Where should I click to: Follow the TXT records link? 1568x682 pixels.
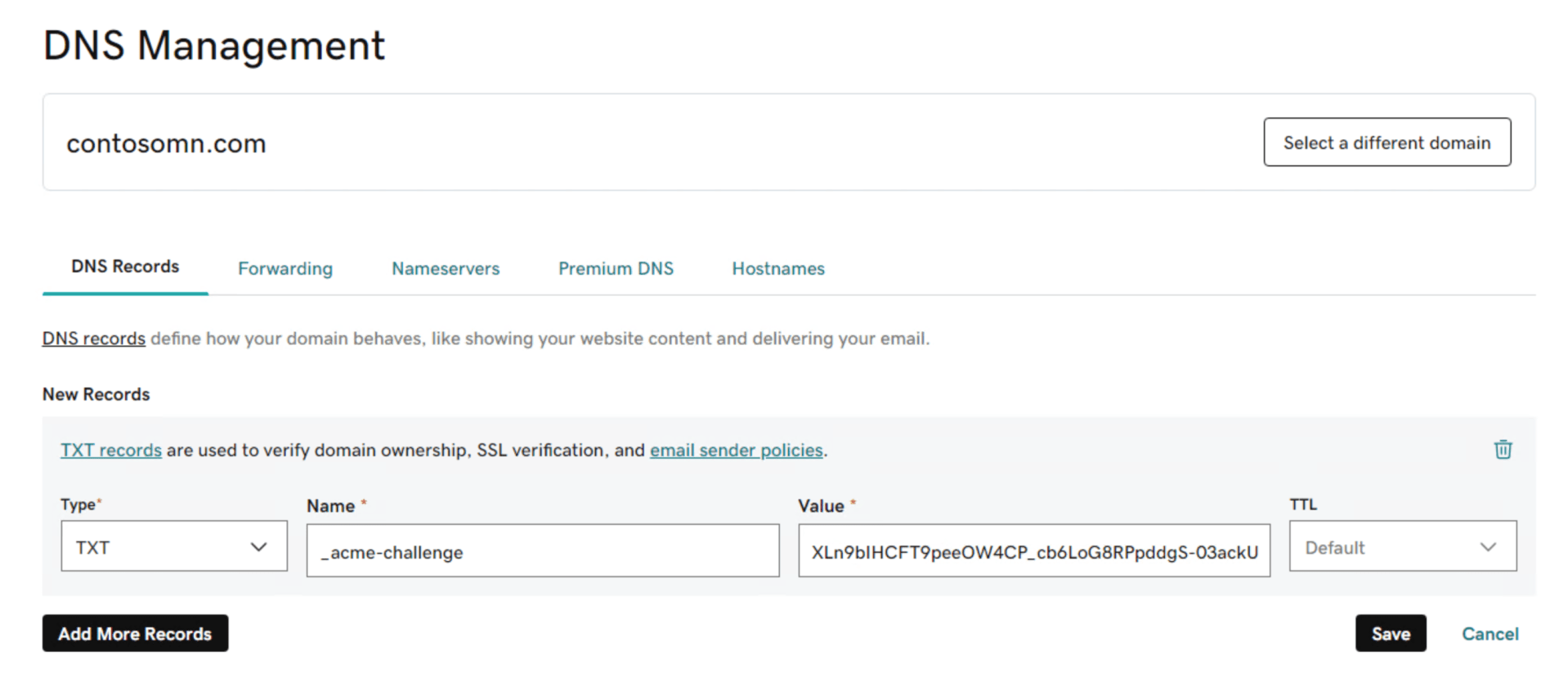click(111, 451)
